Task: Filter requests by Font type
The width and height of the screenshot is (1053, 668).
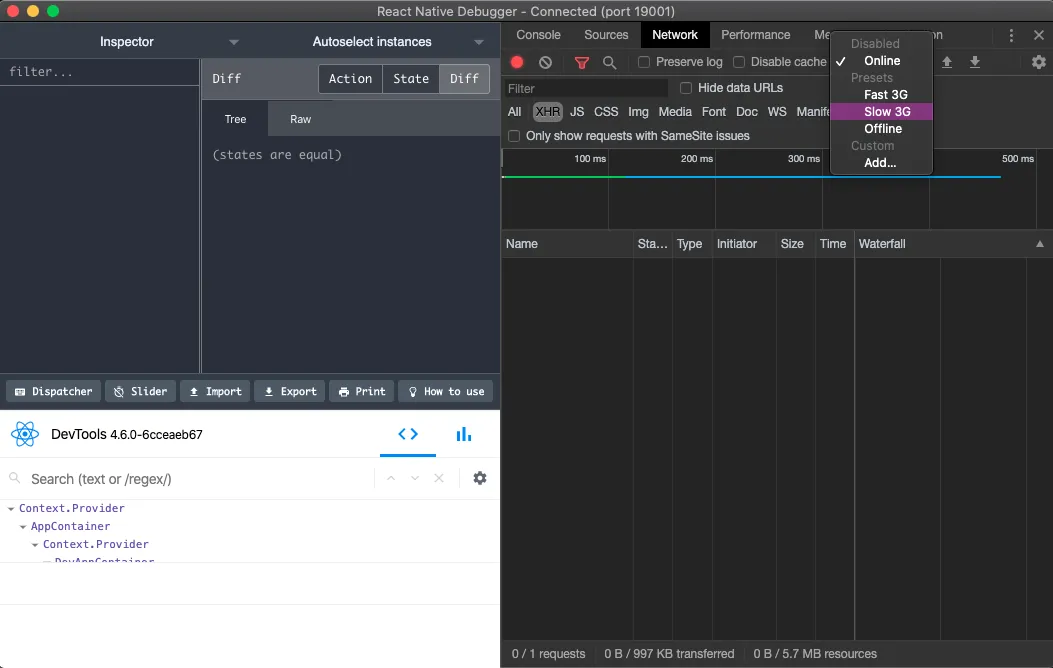Action: (x=713, y=112)
